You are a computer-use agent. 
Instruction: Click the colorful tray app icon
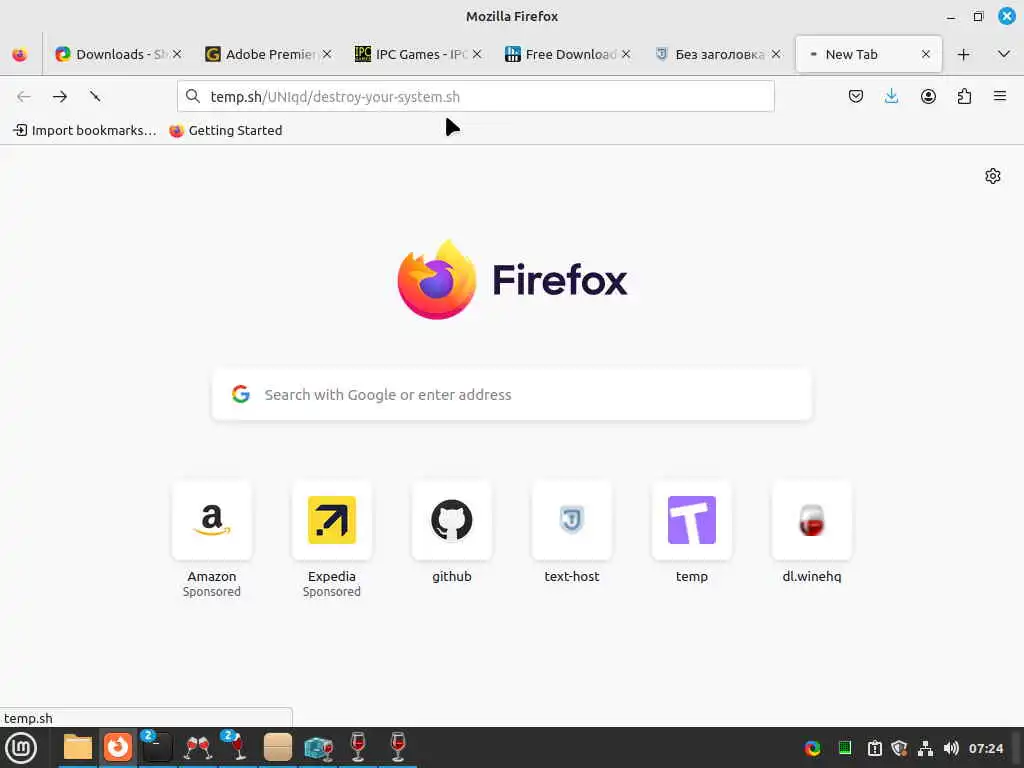812,748
